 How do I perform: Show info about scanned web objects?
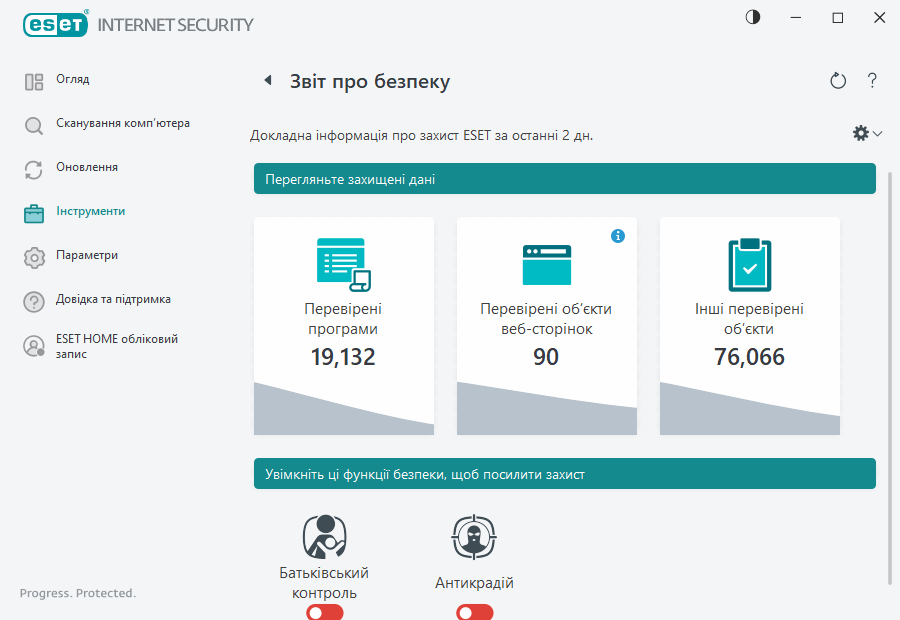618,236
